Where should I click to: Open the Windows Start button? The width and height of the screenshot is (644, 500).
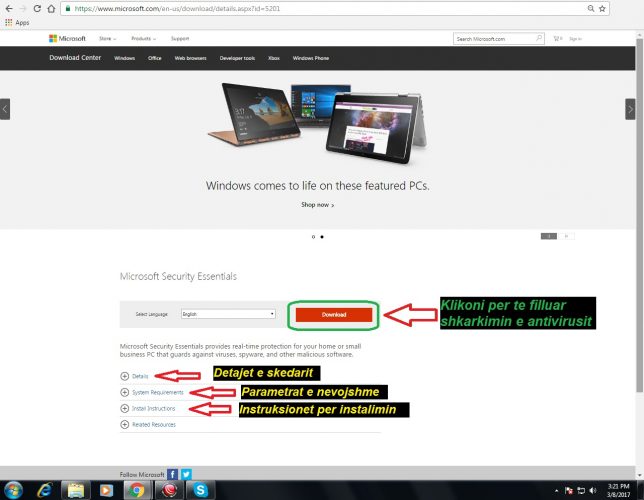click(x=13, y=490)
